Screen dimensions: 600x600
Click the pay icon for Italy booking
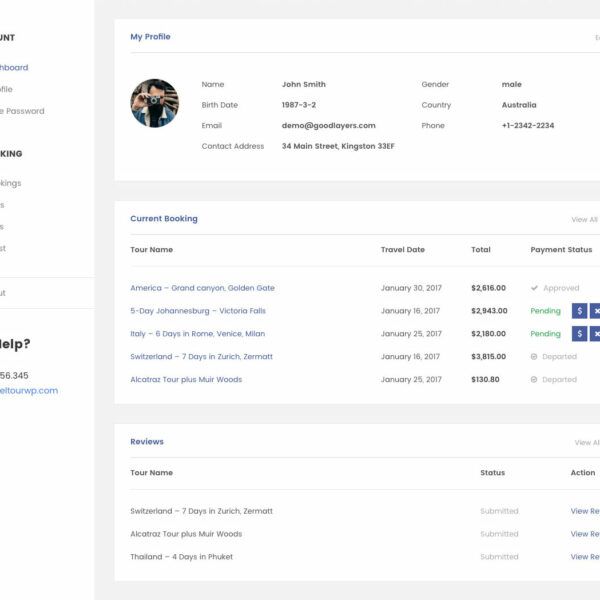tap(580, 334)
